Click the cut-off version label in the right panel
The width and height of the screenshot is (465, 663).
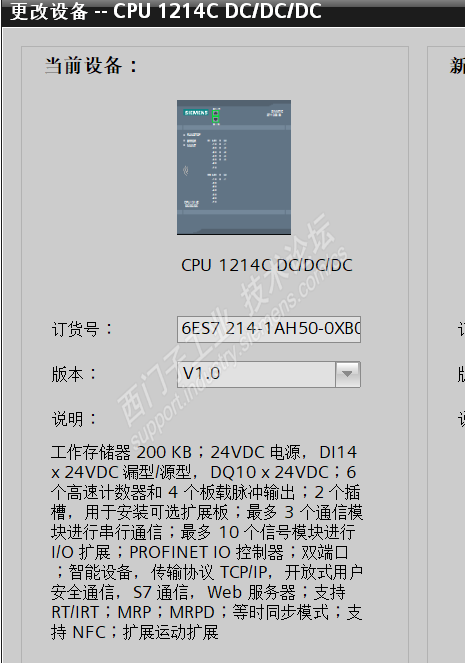(x=461, y=374)
